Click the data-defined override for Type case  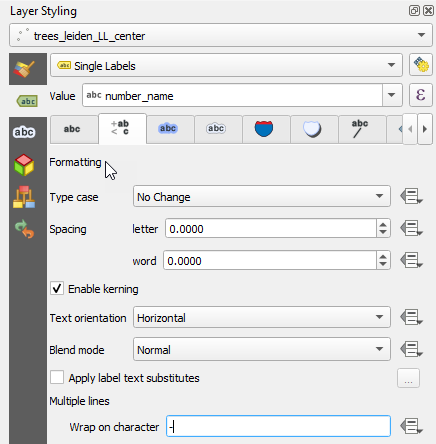tap(411, 196)
